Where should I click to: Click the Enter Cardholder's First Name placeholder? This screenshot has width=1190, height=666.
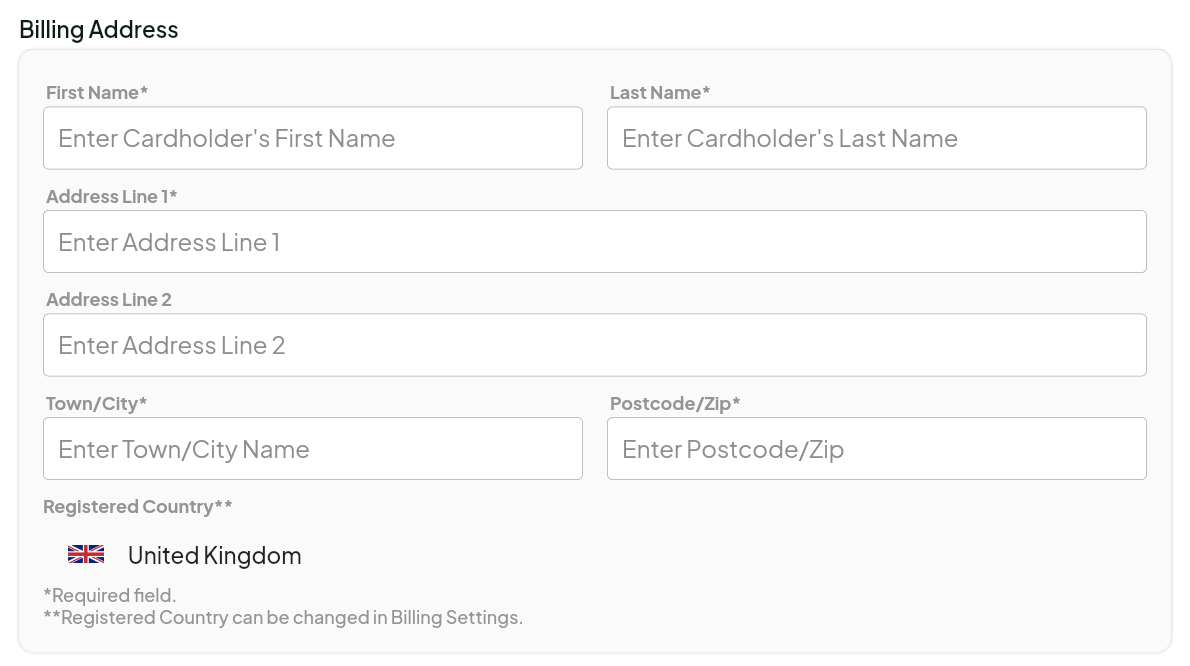click(227, 138)
